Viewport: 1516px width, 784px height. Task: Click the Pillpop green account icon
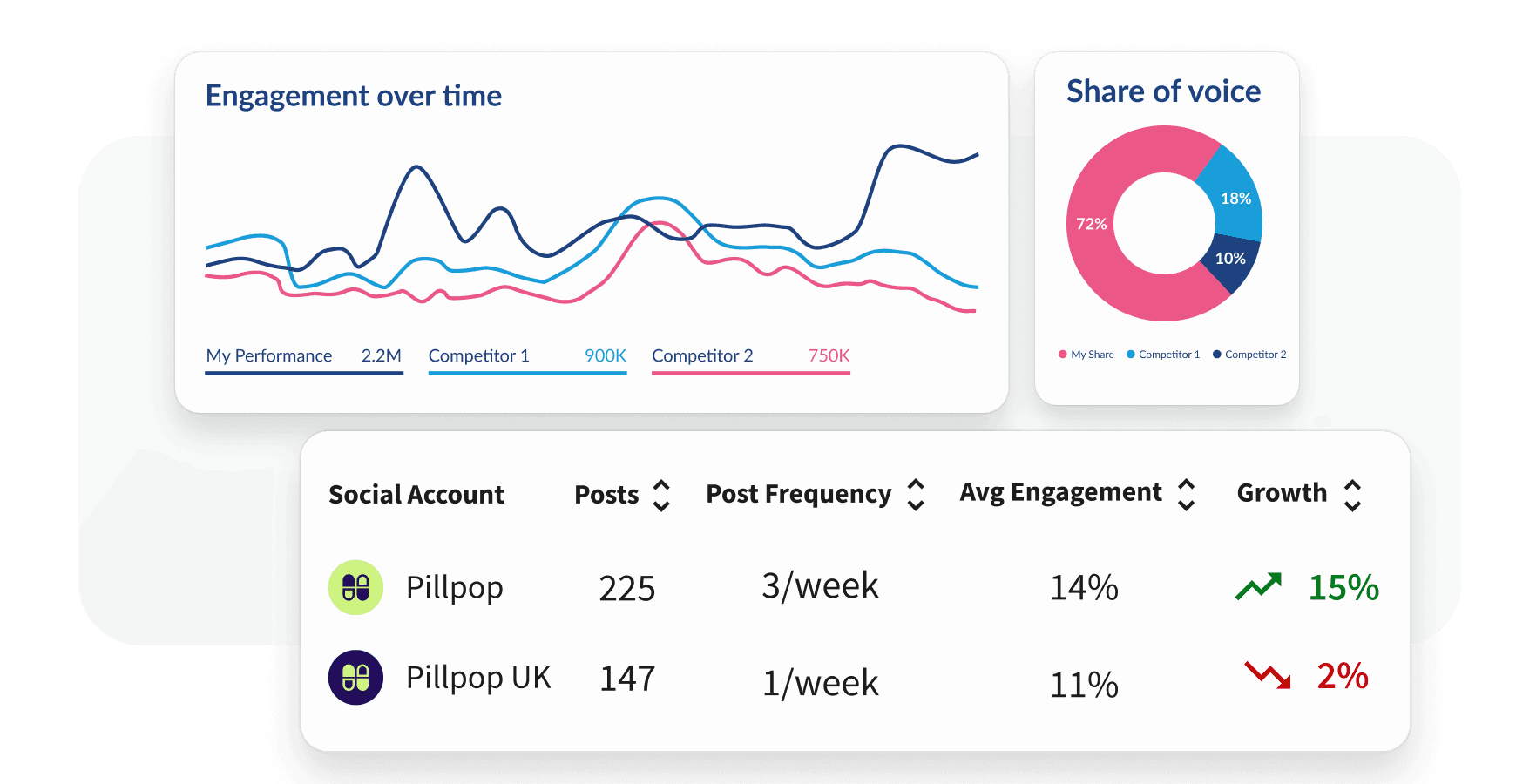(355, 587)
